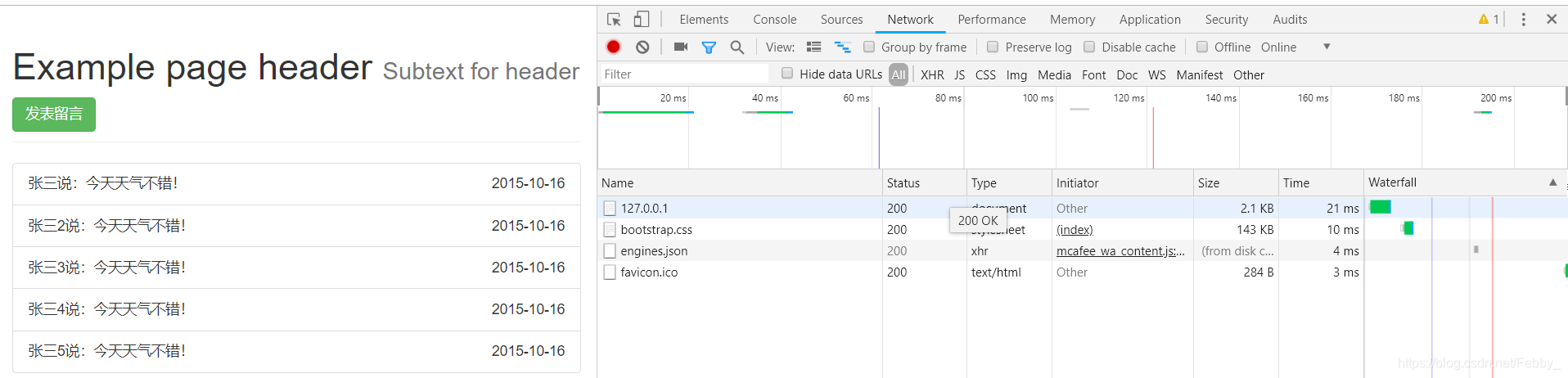Select the engines.json file icon

click(x=609, y=250)
